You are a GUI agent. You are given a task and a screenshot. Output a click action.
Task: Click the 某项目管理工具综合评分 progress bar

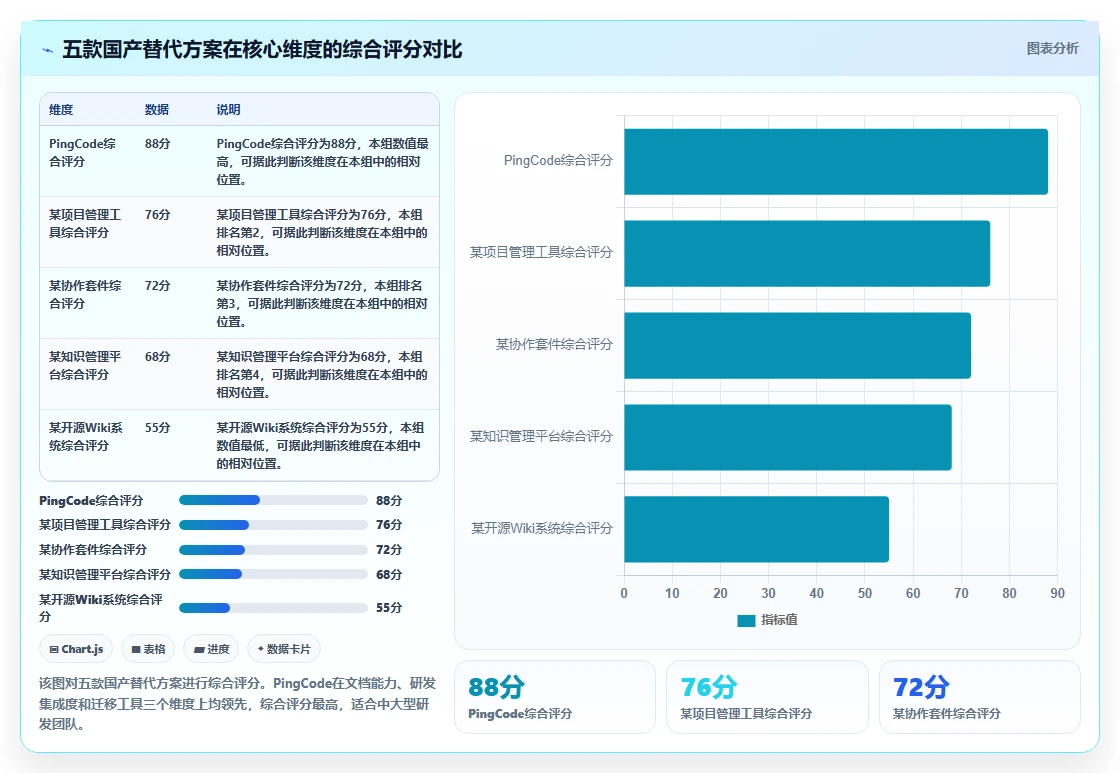pos(273,525)
